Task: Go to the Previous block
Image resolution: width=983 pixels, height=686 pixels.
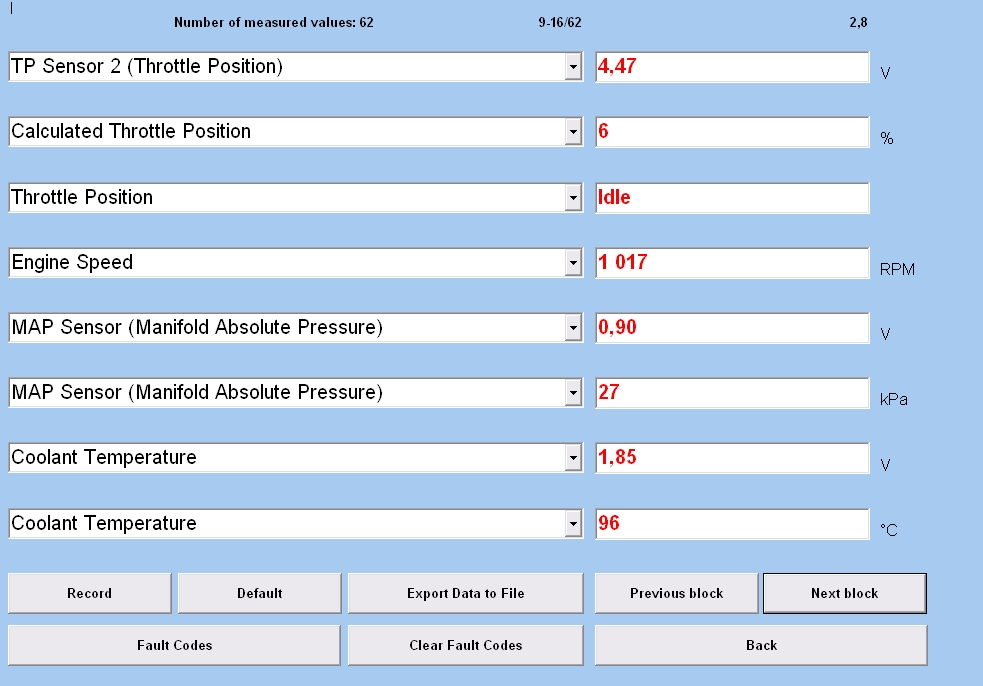Action: click(x=676, y=593)
